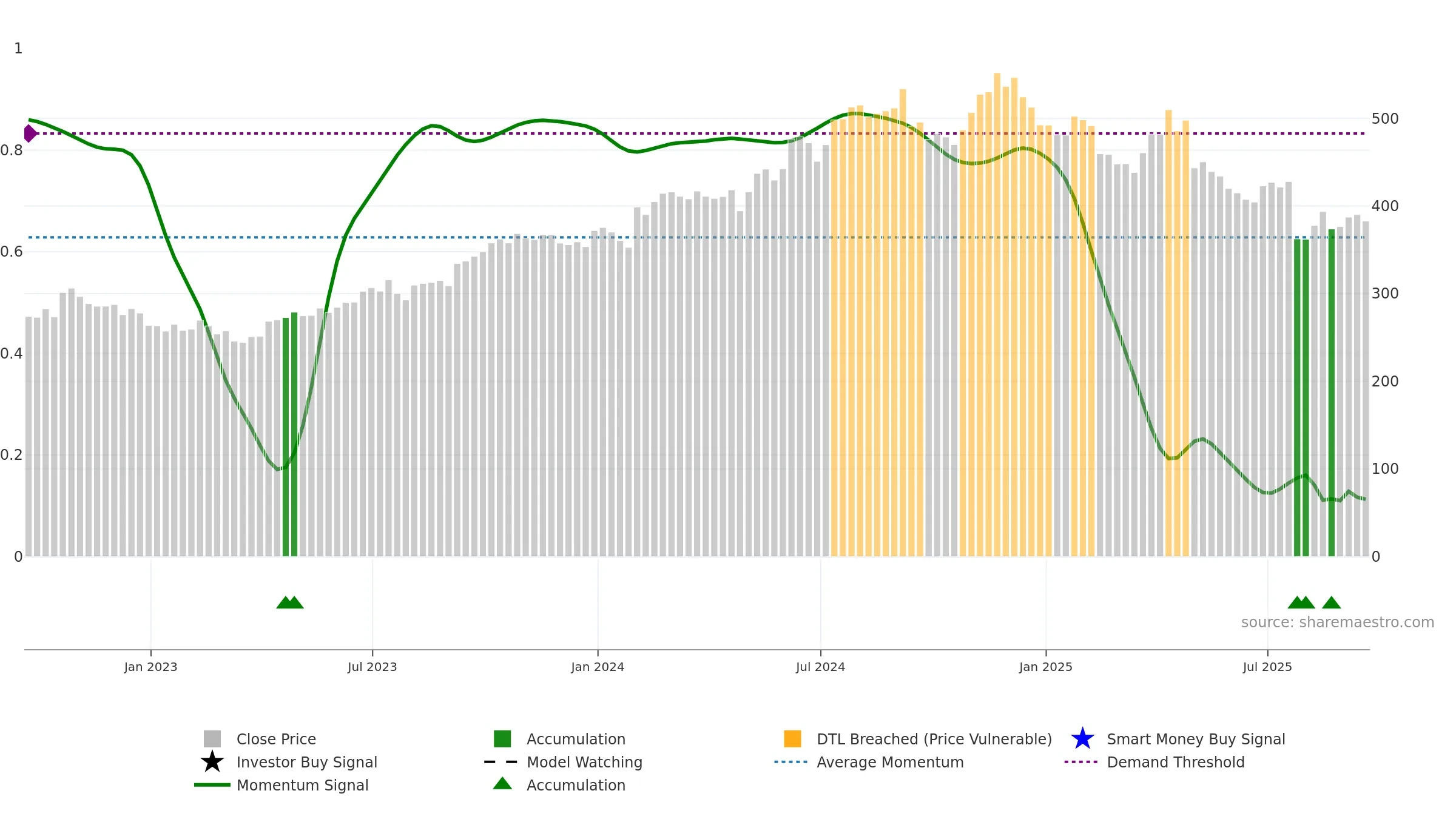Click the black Investor Buy Signal star

212,762
